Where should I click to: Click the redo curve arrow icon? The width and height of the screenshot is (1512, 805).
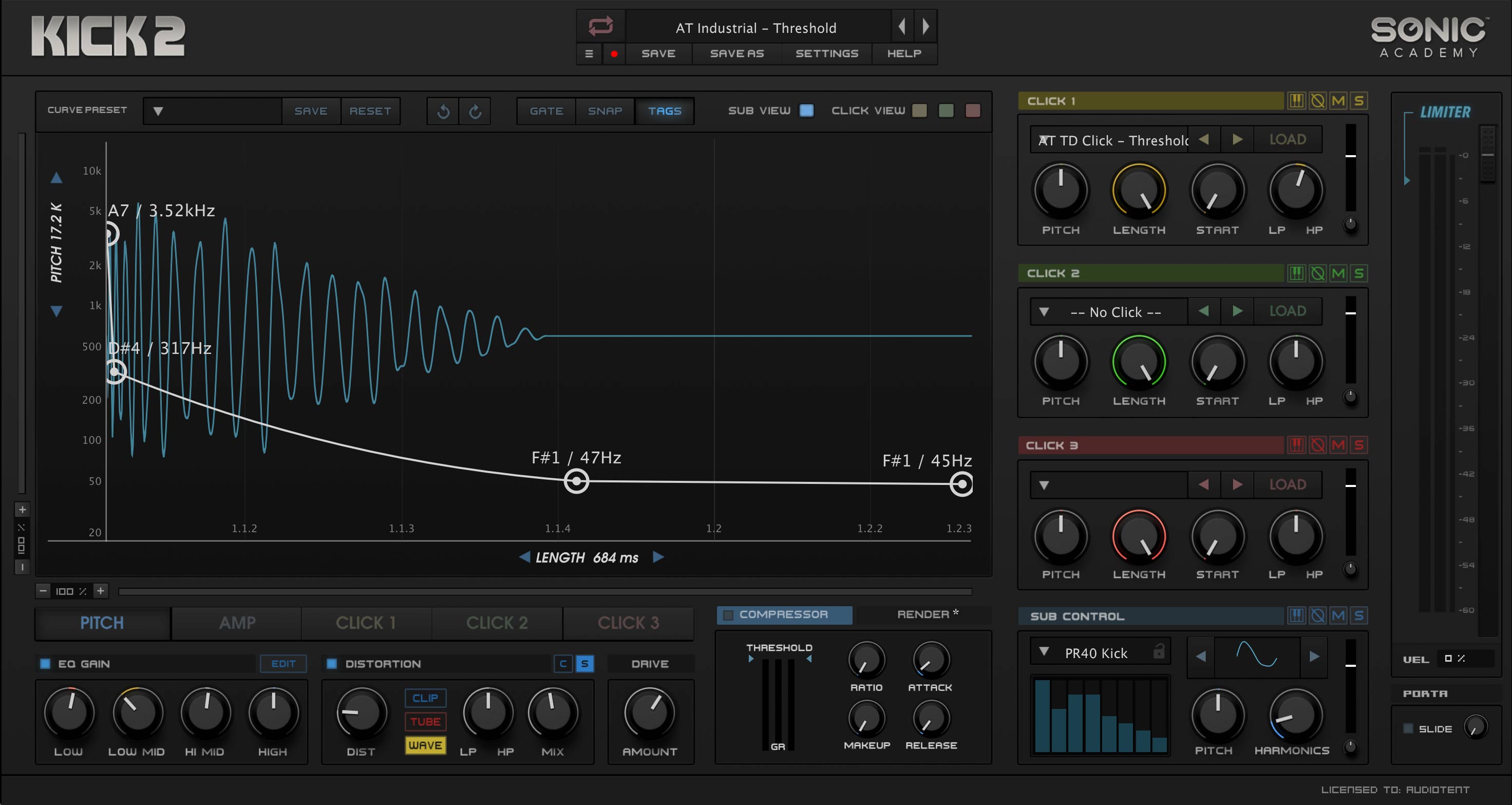[475, 111]
